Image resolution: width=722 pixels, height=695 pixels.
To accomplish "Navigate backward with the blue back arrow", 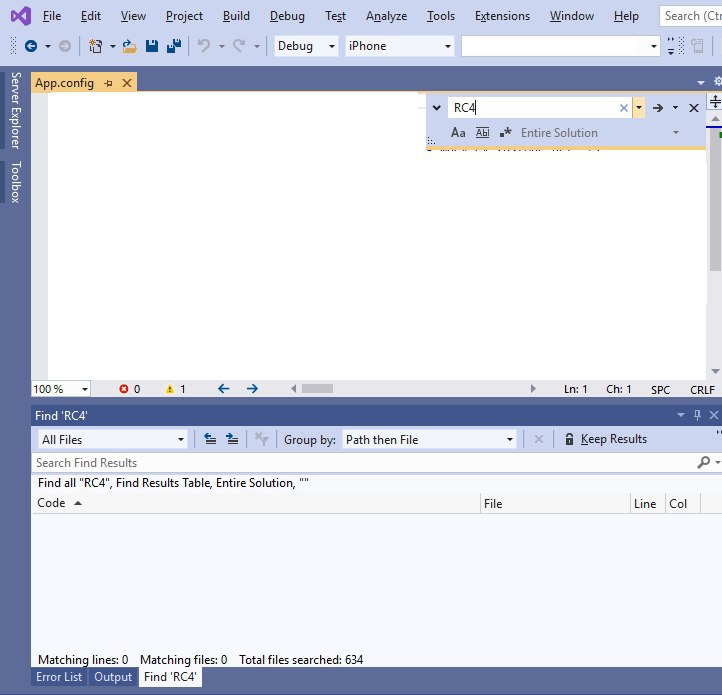I will click(31, 46).
